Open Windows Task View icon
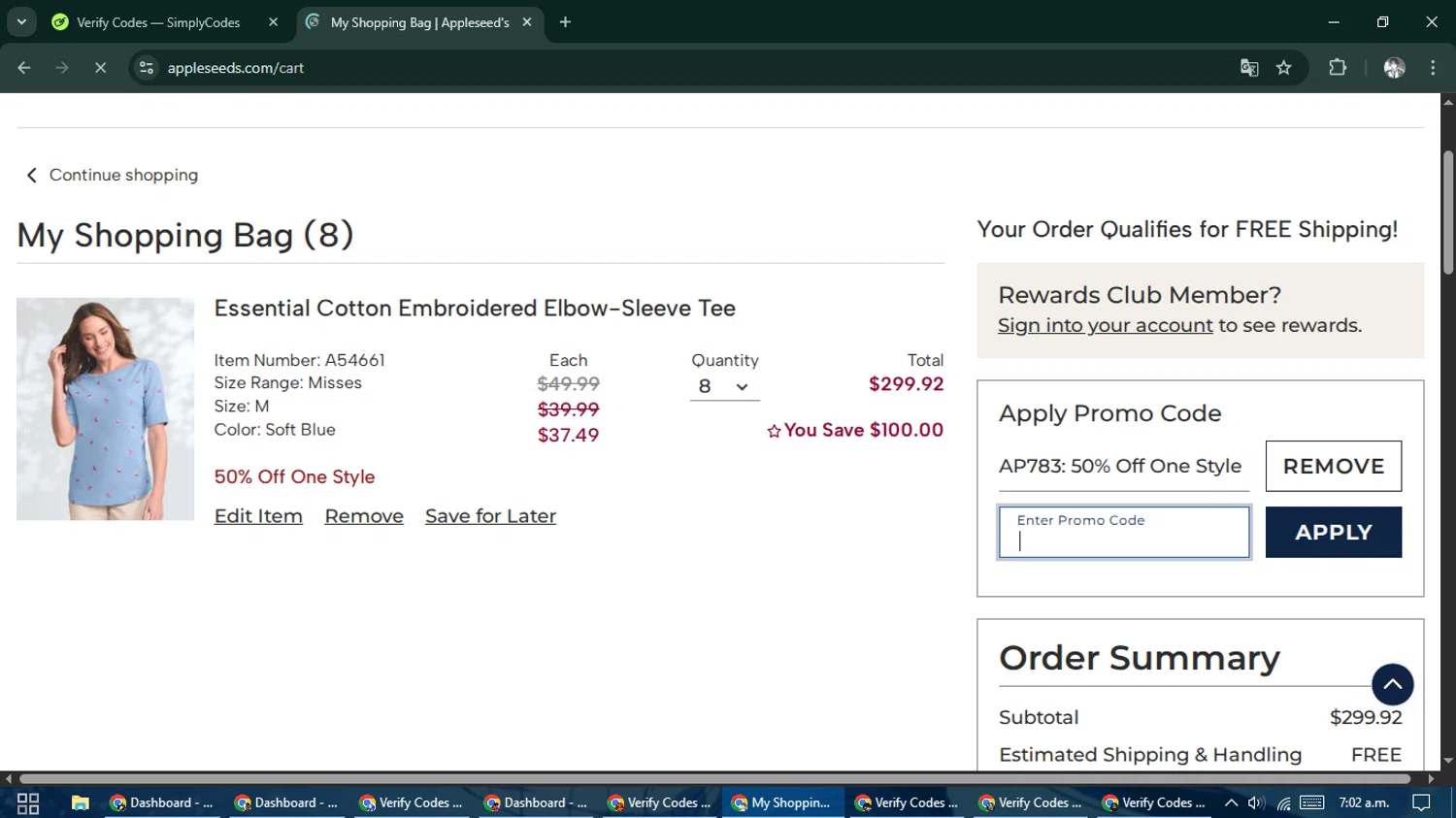Image resolution: width=1456 pixels, height=818 pixels. (28, 802)
